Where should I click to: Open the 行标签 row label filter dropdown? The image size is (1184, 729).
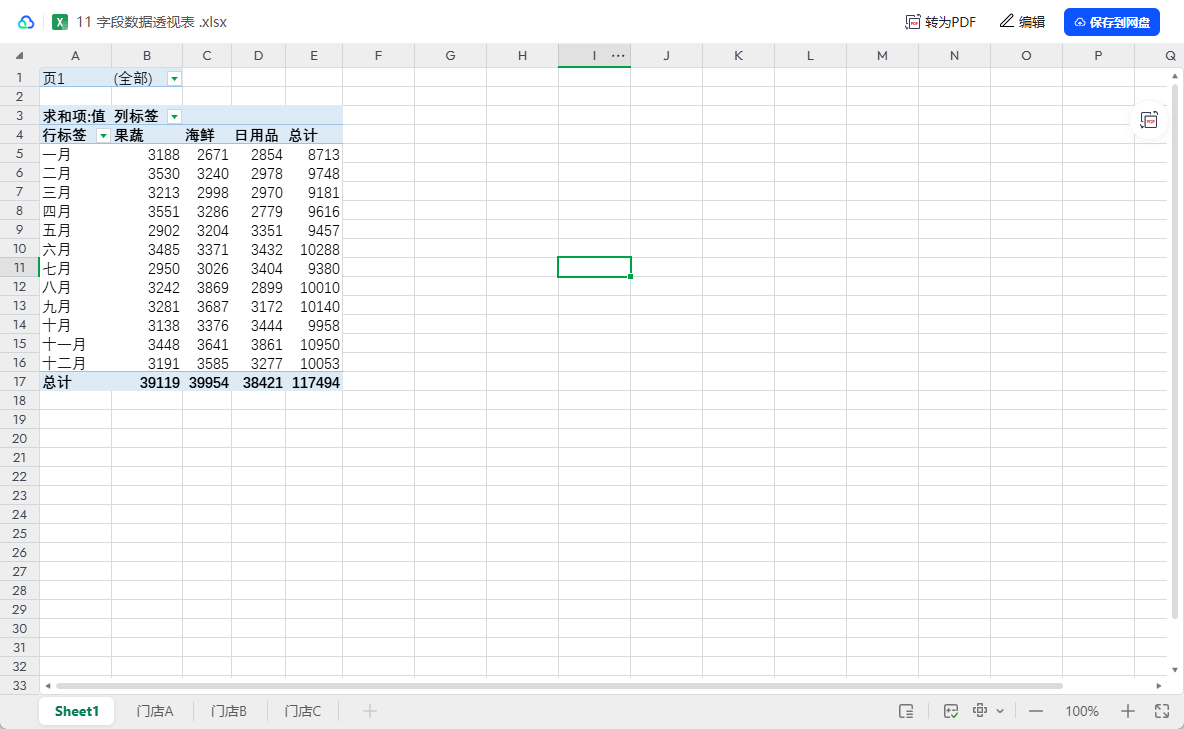click(x=103, y=134)
